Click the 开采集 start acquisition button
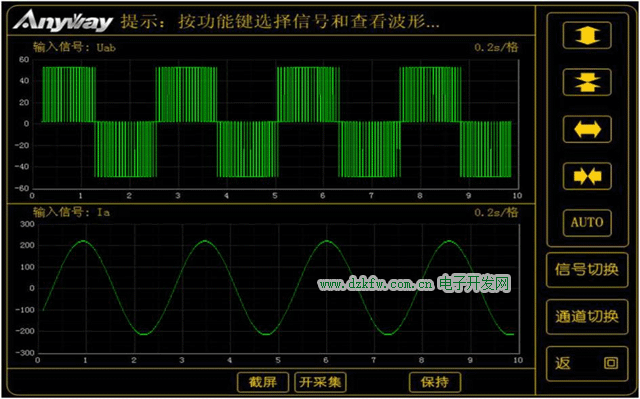 click(x=320, y=382)
